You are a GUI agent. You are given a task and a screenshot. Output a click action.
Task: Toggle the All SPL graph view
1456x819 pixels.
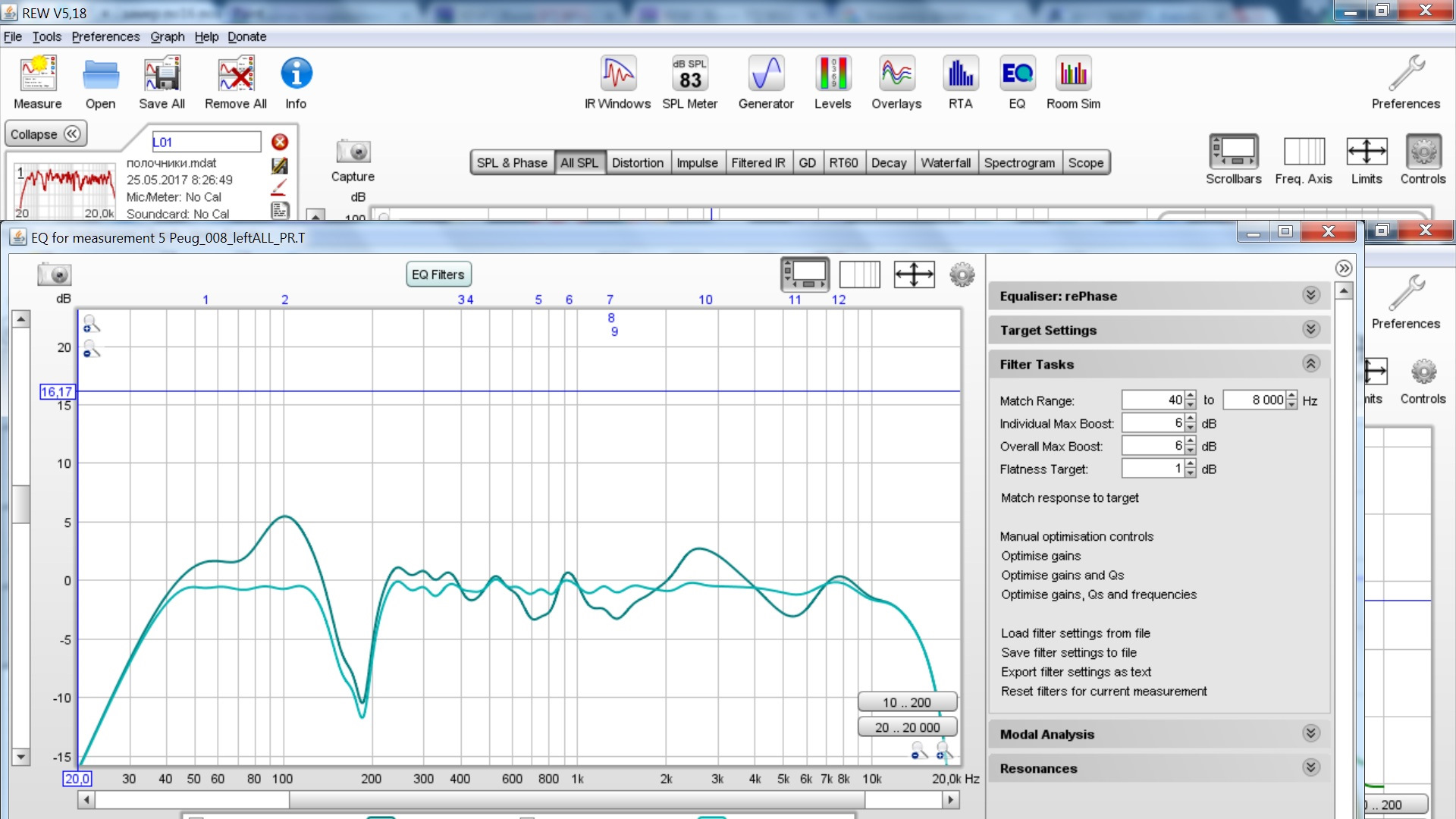click(579, 162)
